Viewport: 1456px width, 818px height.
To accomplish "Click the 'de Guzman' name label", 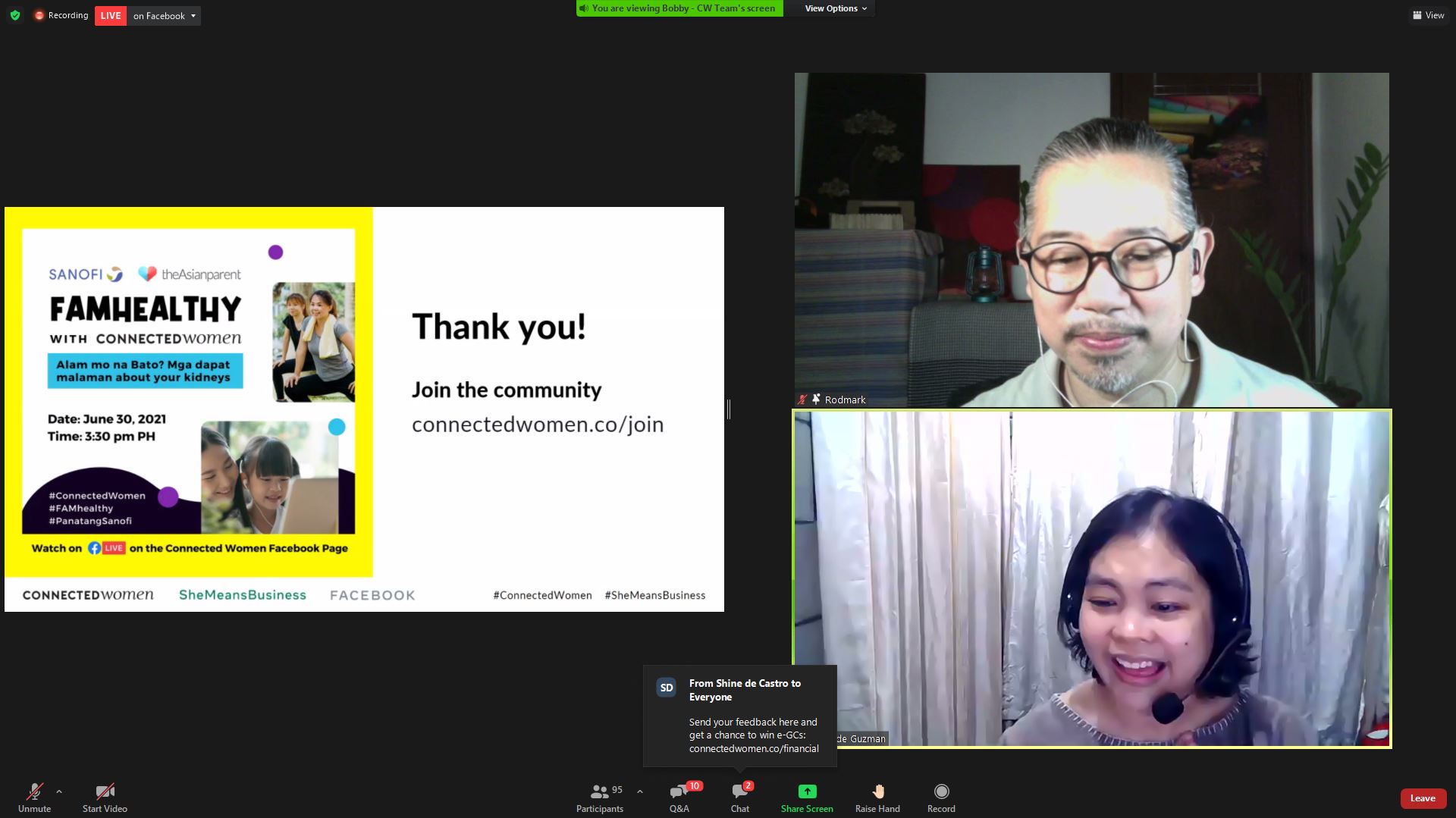I will pos(861,738).
